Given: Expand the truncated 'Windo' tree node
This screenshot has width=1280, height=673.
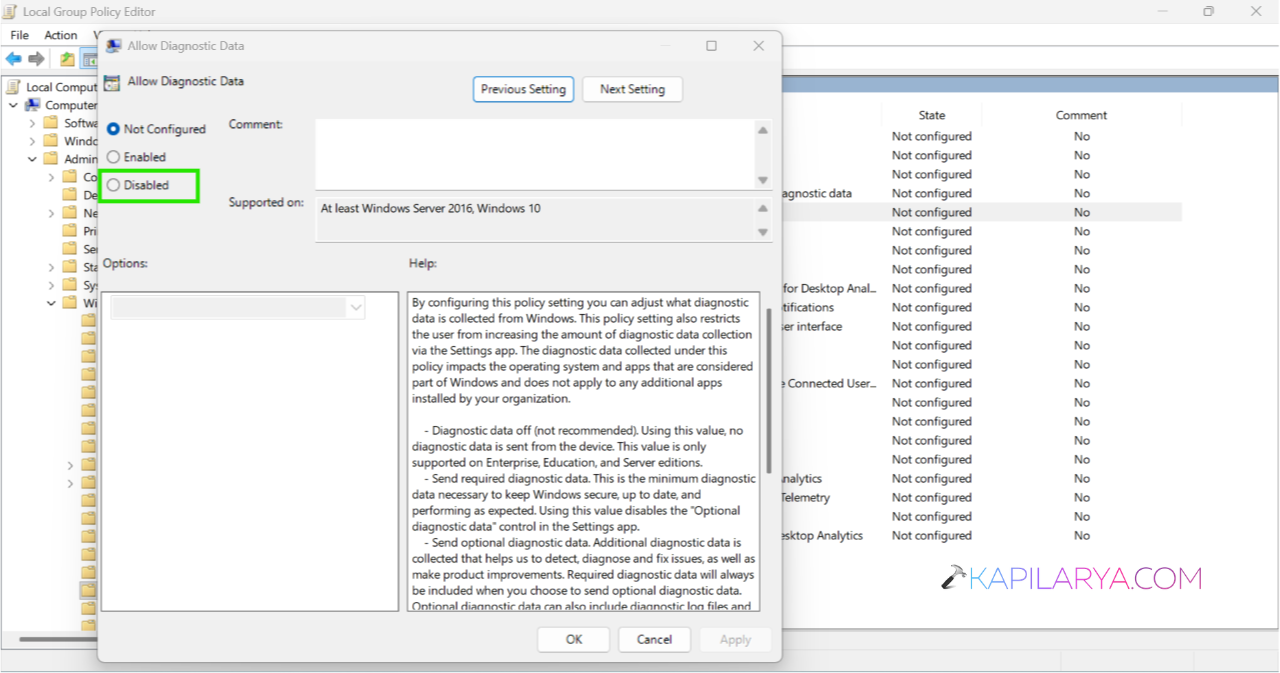Looking at the screenshot, I should 32,141.
